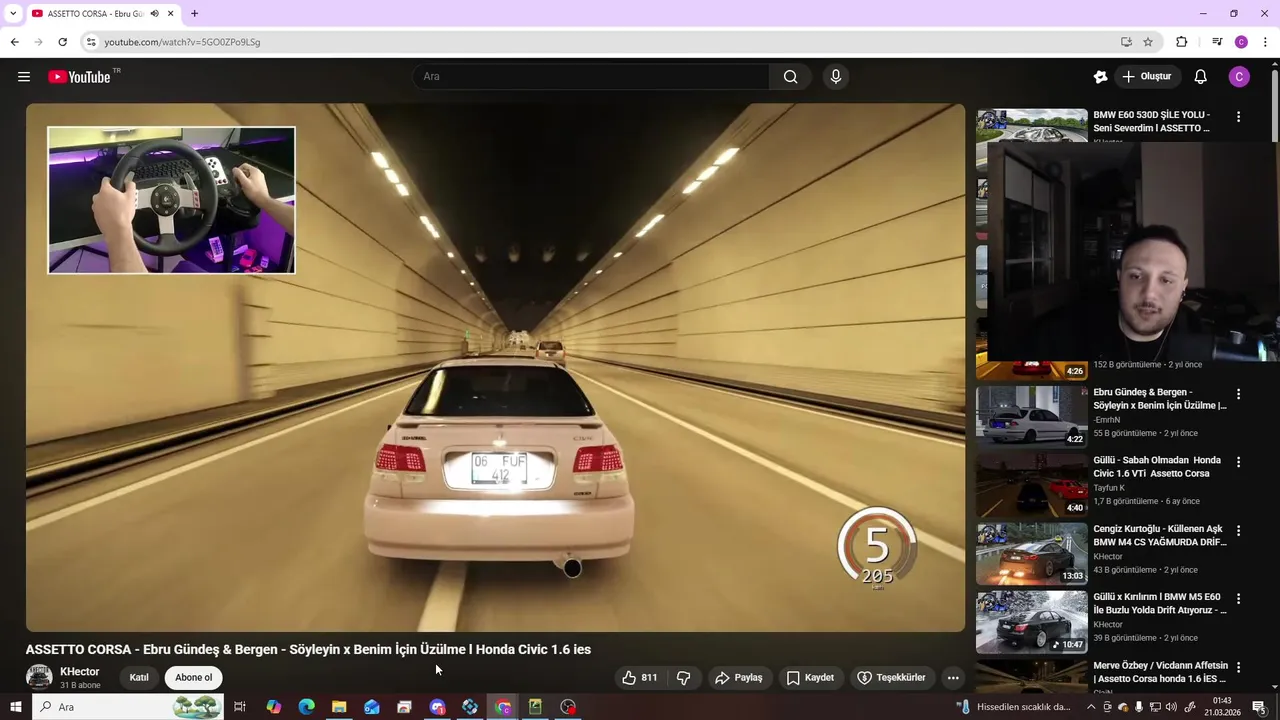Open Güllü x Kırılırım BMW M5 title

[1159, 603]
